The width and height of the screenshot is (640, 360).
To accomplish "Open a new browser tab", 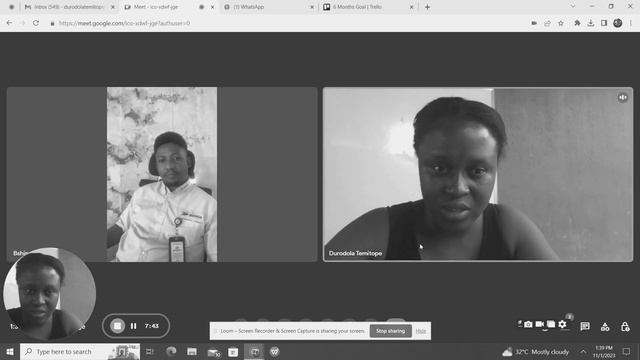I will coord(427,7).
